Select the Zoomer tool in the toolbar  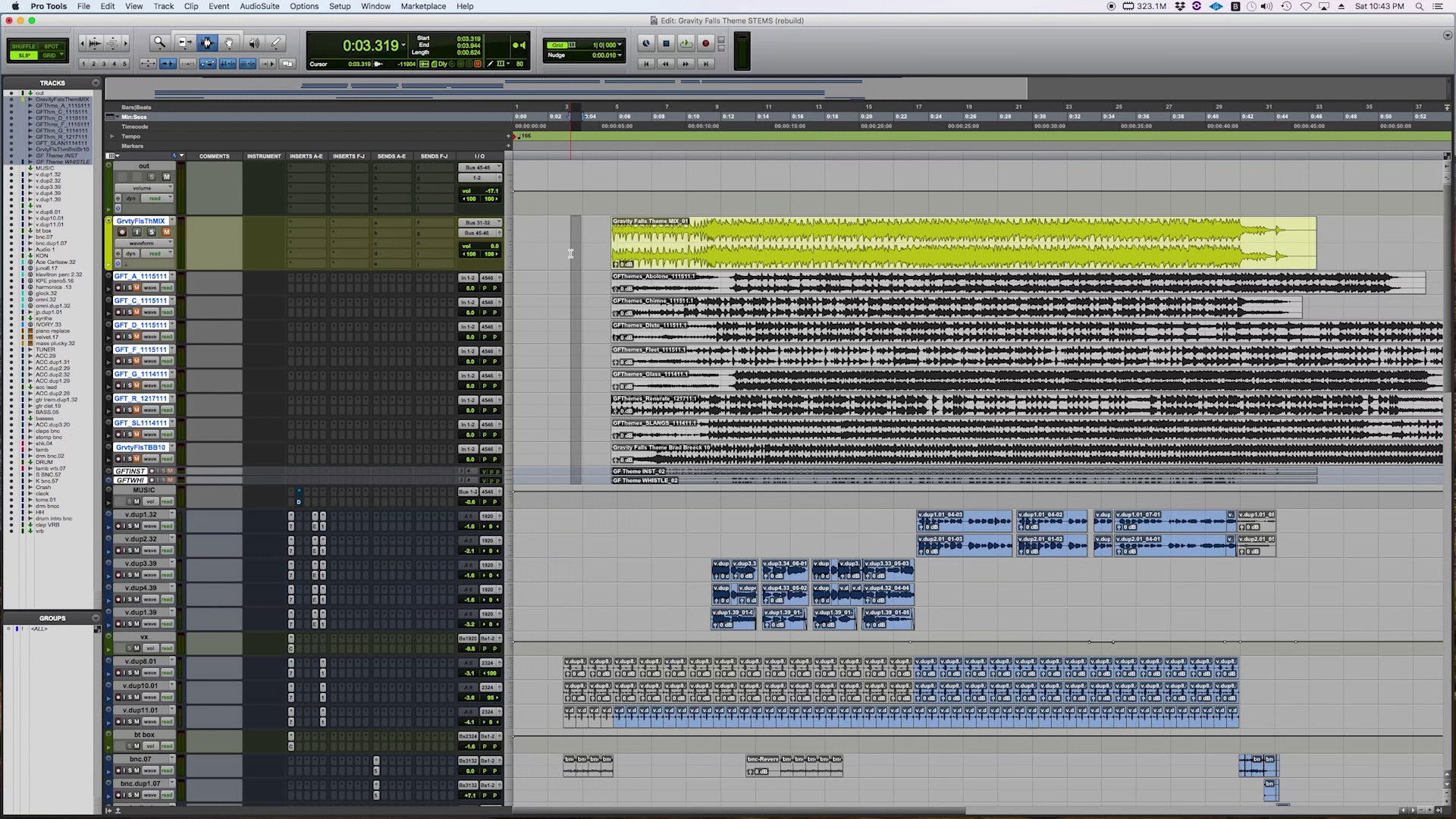(x=159, y=43)
